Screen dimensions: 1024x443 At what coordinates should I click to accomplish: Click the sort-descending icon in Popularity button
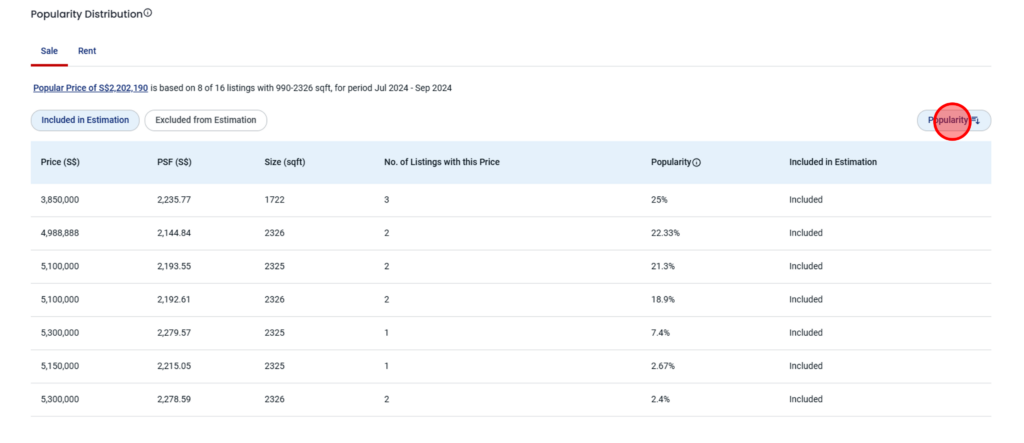tap(976, 120)
